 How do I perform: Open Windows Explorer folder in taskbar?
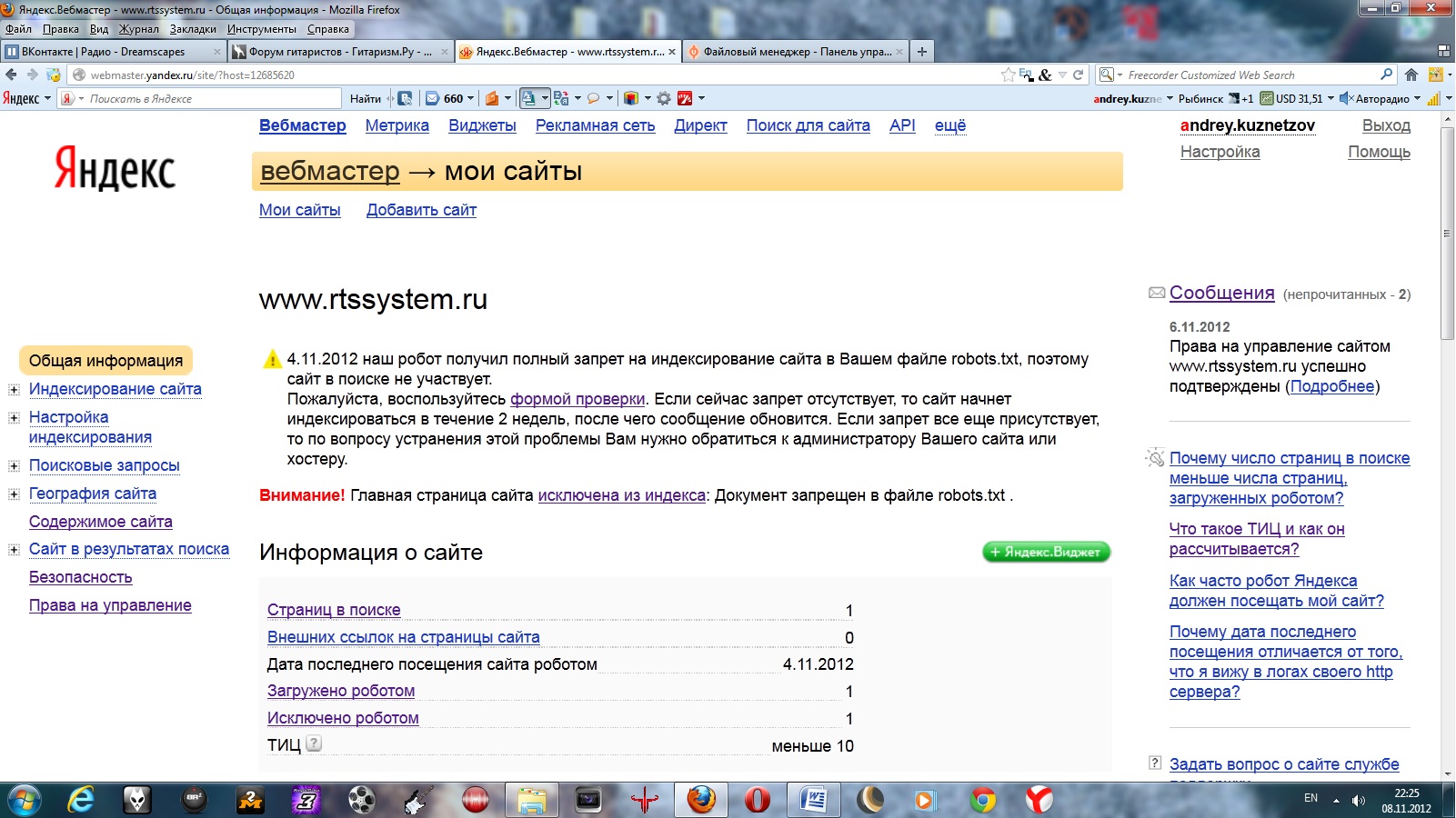(532, 800)
